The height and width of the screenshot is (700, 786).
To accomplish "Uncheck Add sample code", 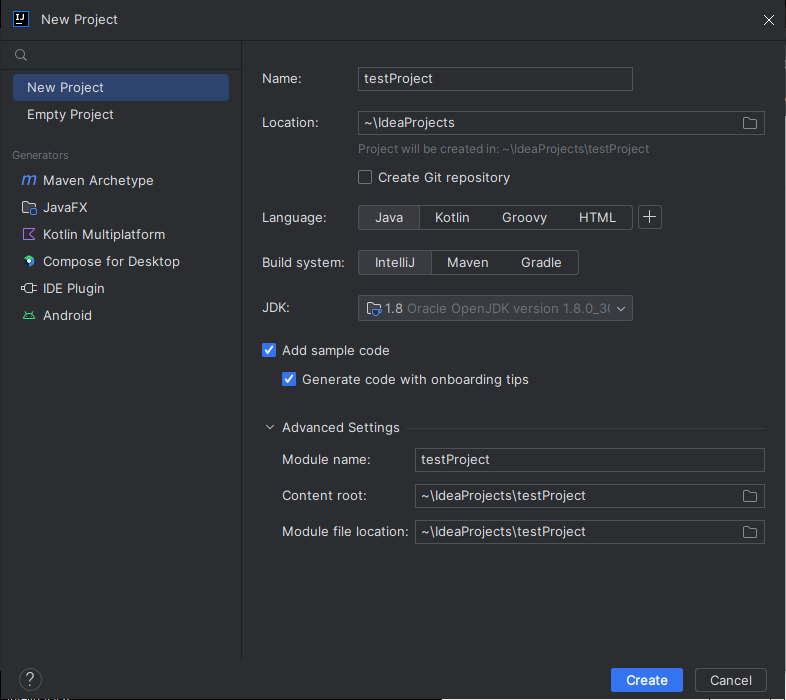I will pyautogui.click(x=269, y=351).
